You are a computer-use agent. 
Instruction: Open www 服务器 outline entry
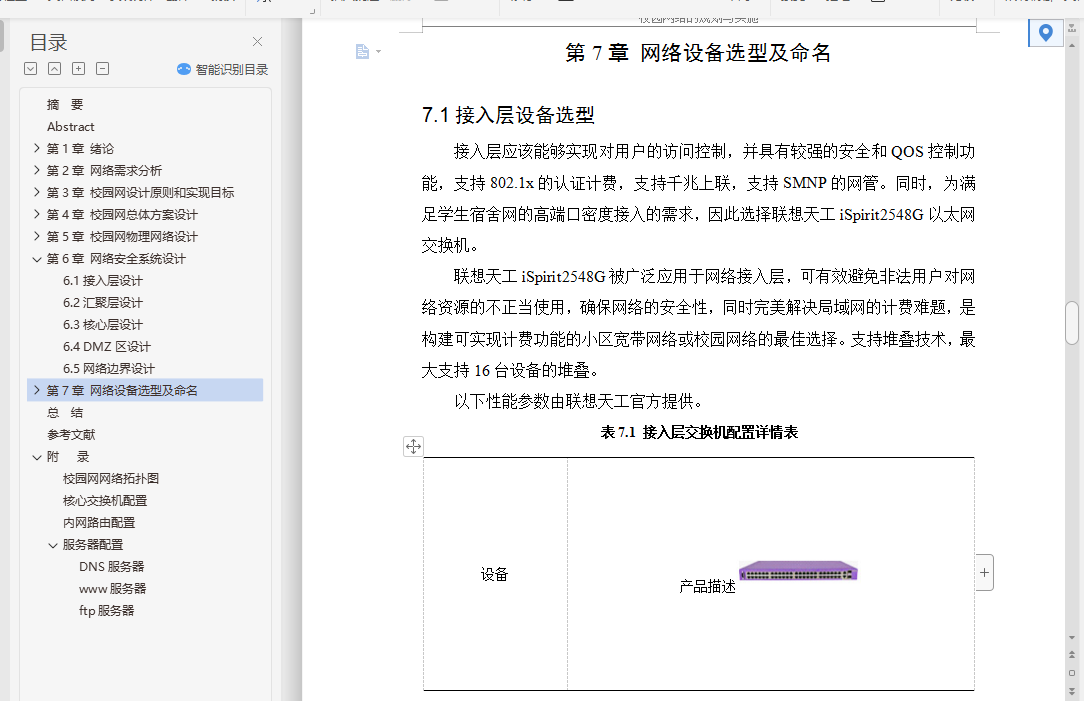pyautogui.click(x=113, y=589)
